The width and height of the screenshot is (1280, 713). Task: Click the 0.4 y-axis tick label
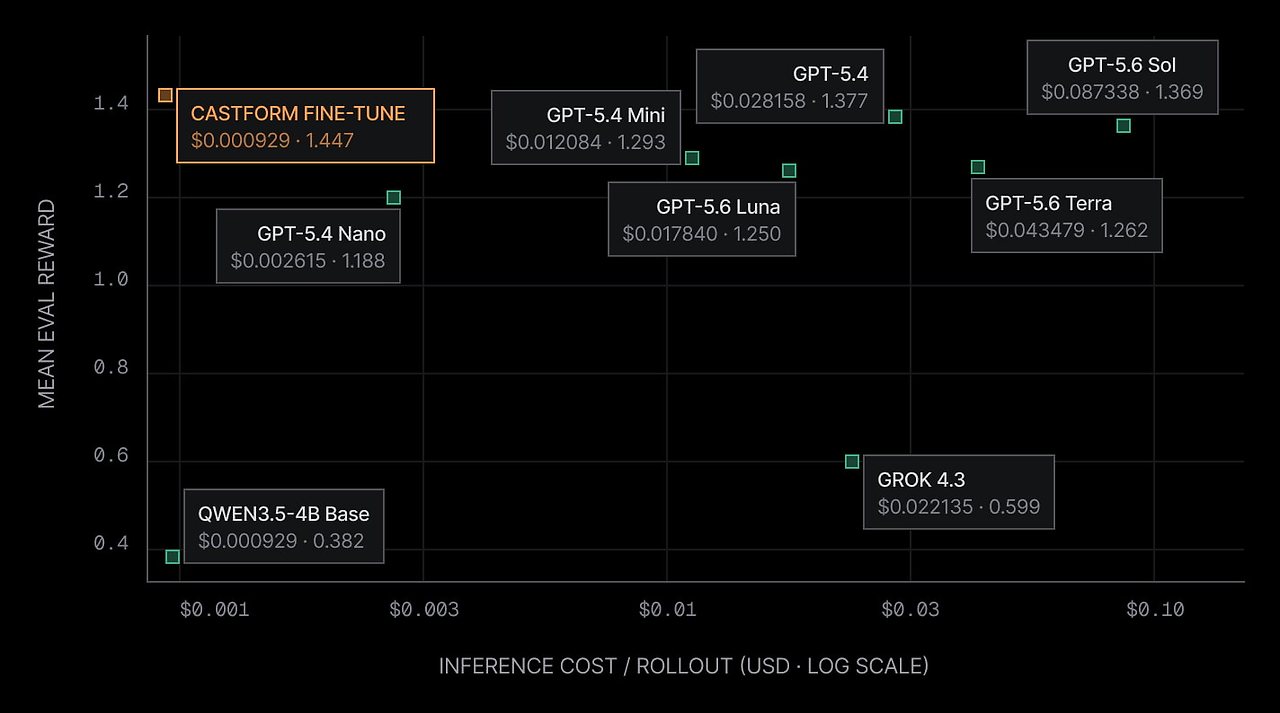[x=111, y=544]
